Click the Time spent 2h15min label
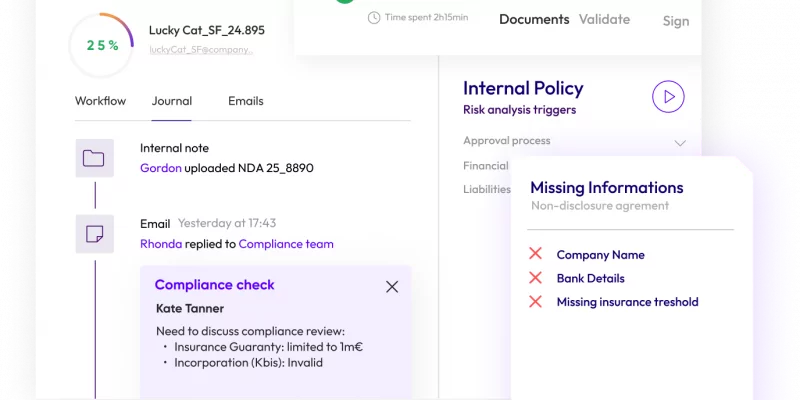This screenshot has width=800, height=400. pyautogui.click(x=426, y=17)
